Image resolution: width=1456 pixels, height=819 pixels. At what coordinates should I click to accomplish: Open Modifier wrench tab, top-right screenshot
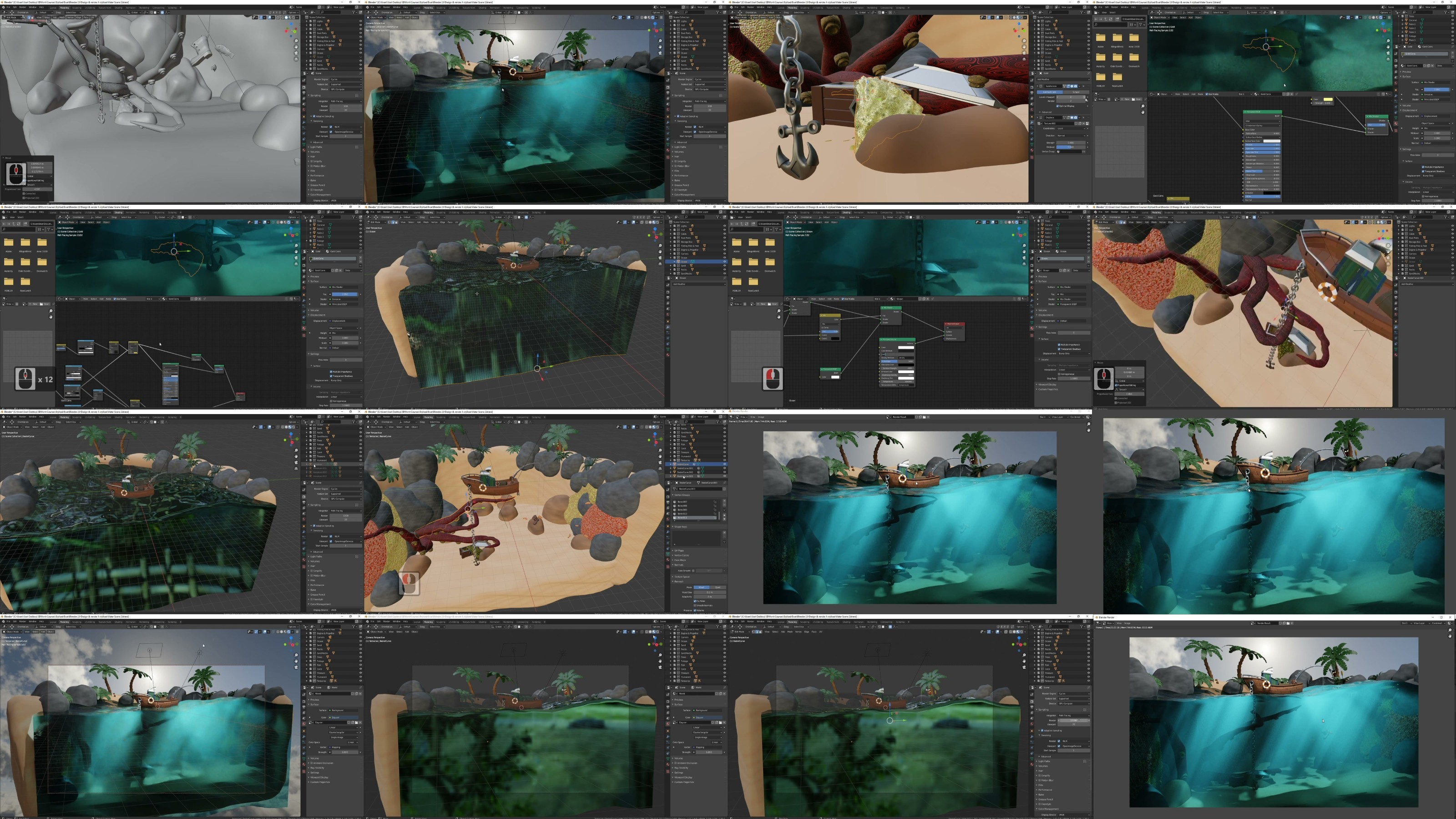pos(1396,96)
